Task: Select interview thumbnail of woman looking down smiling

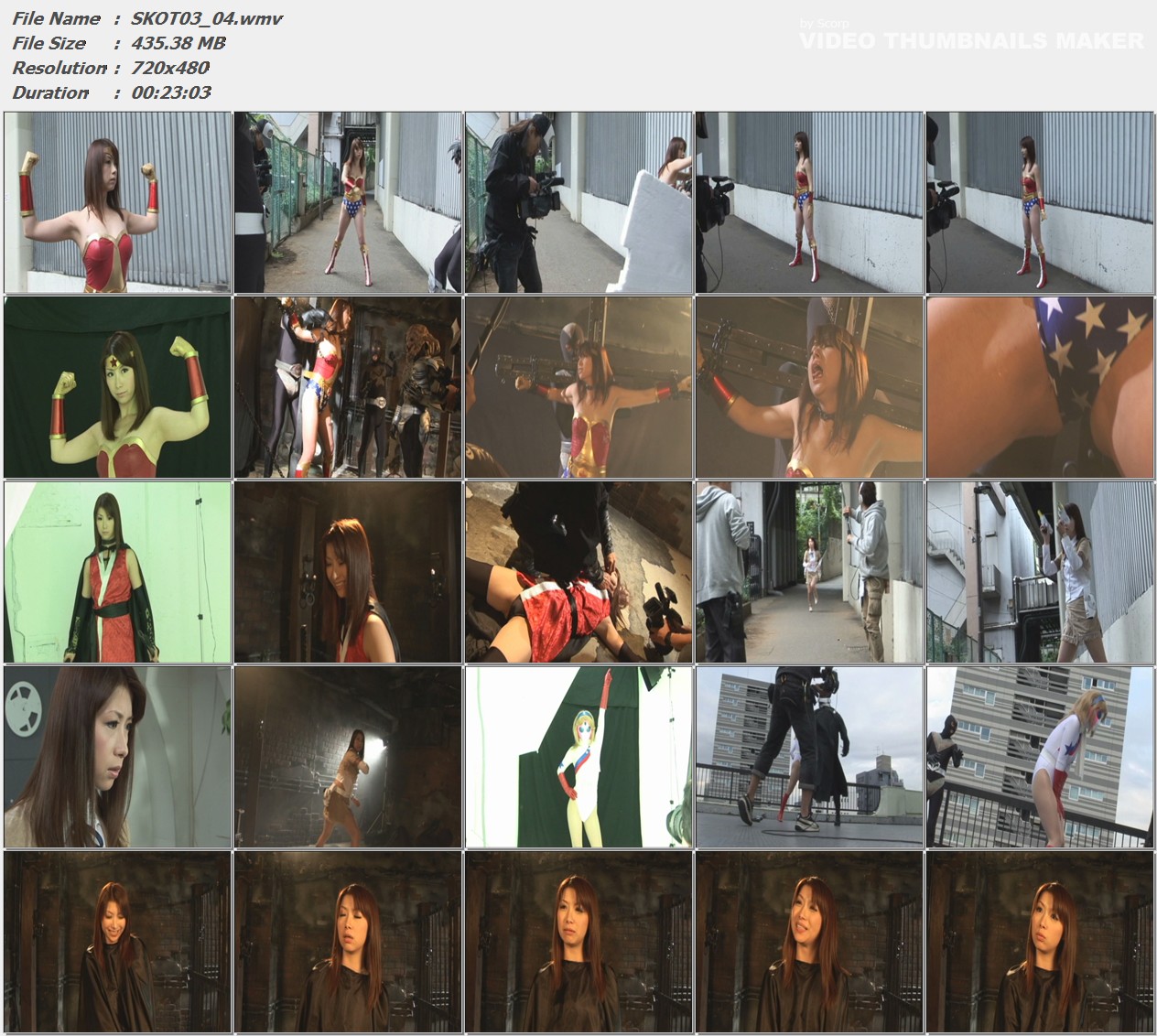Action: [118, 942]
